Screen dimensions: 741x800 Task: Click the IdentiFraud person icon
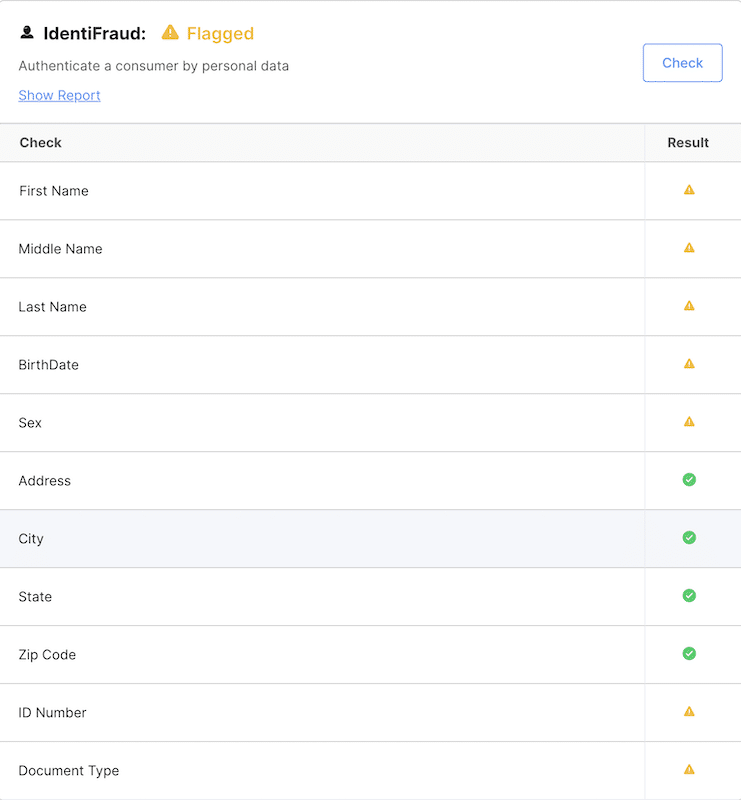click(x=27, y=33)
